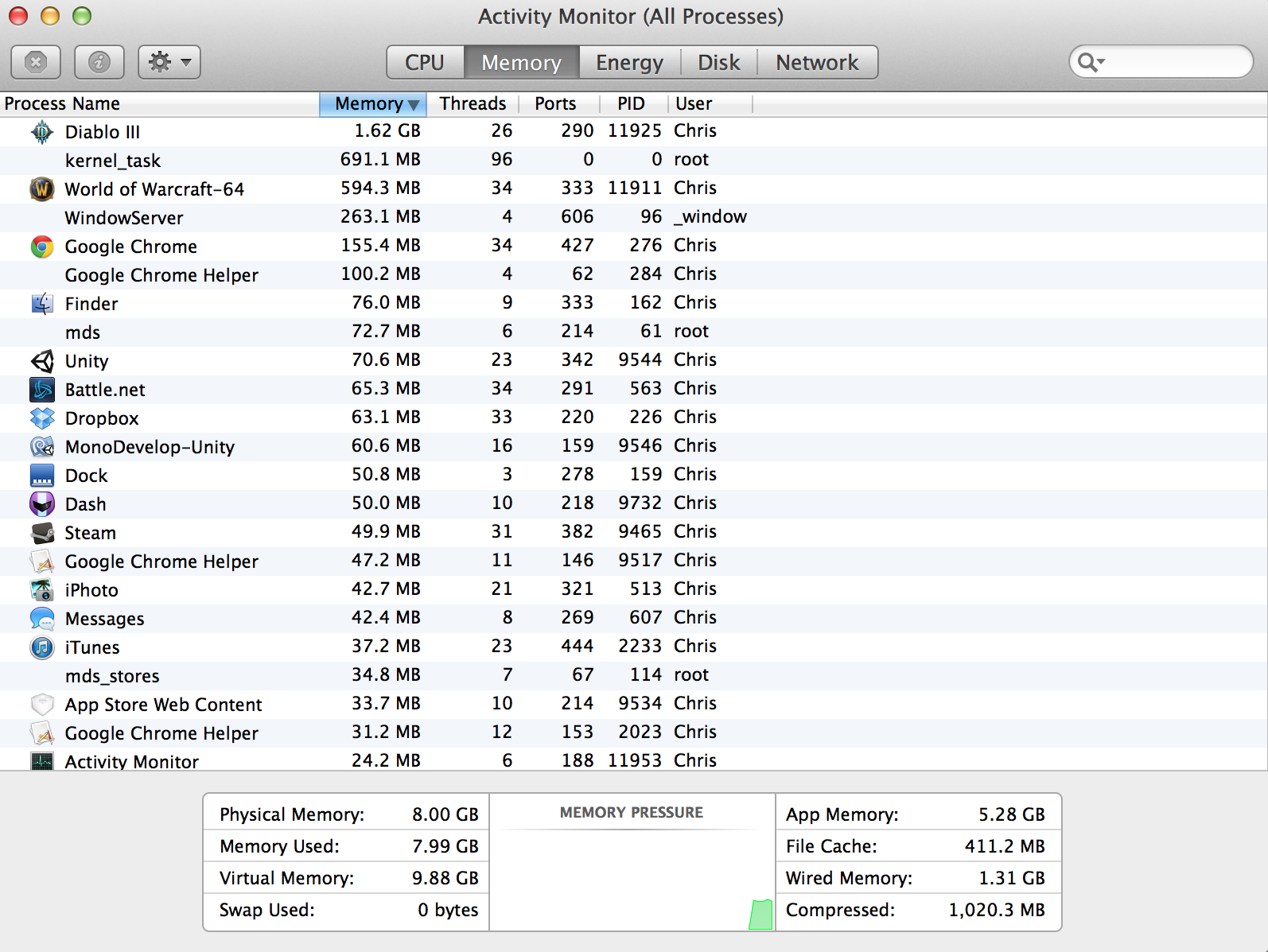Click the memory pressure graph bar
Screen dimensions: 1268x952
click(760, 915)
